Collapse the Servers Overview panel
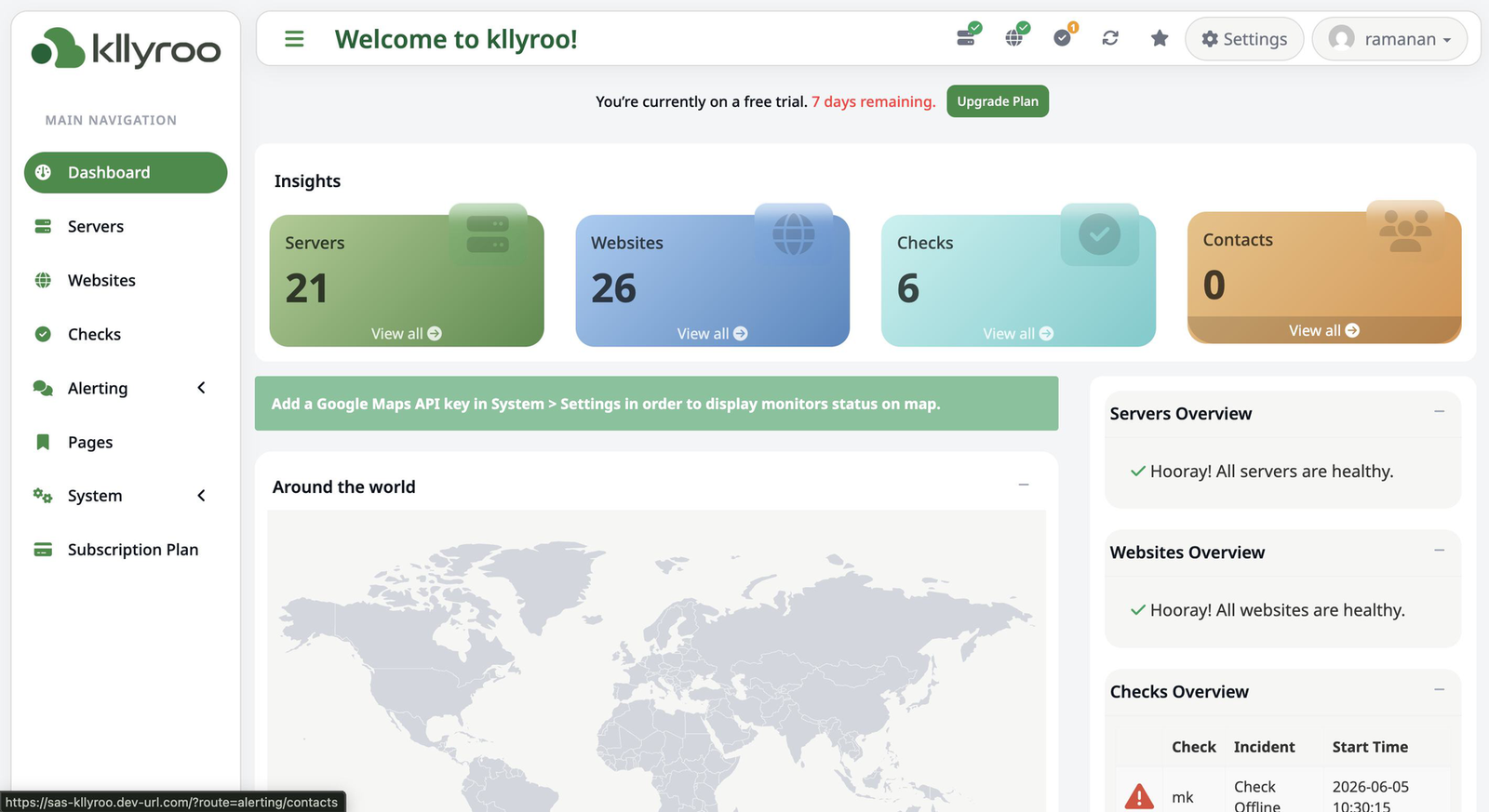 click(x=1440, y=411)
